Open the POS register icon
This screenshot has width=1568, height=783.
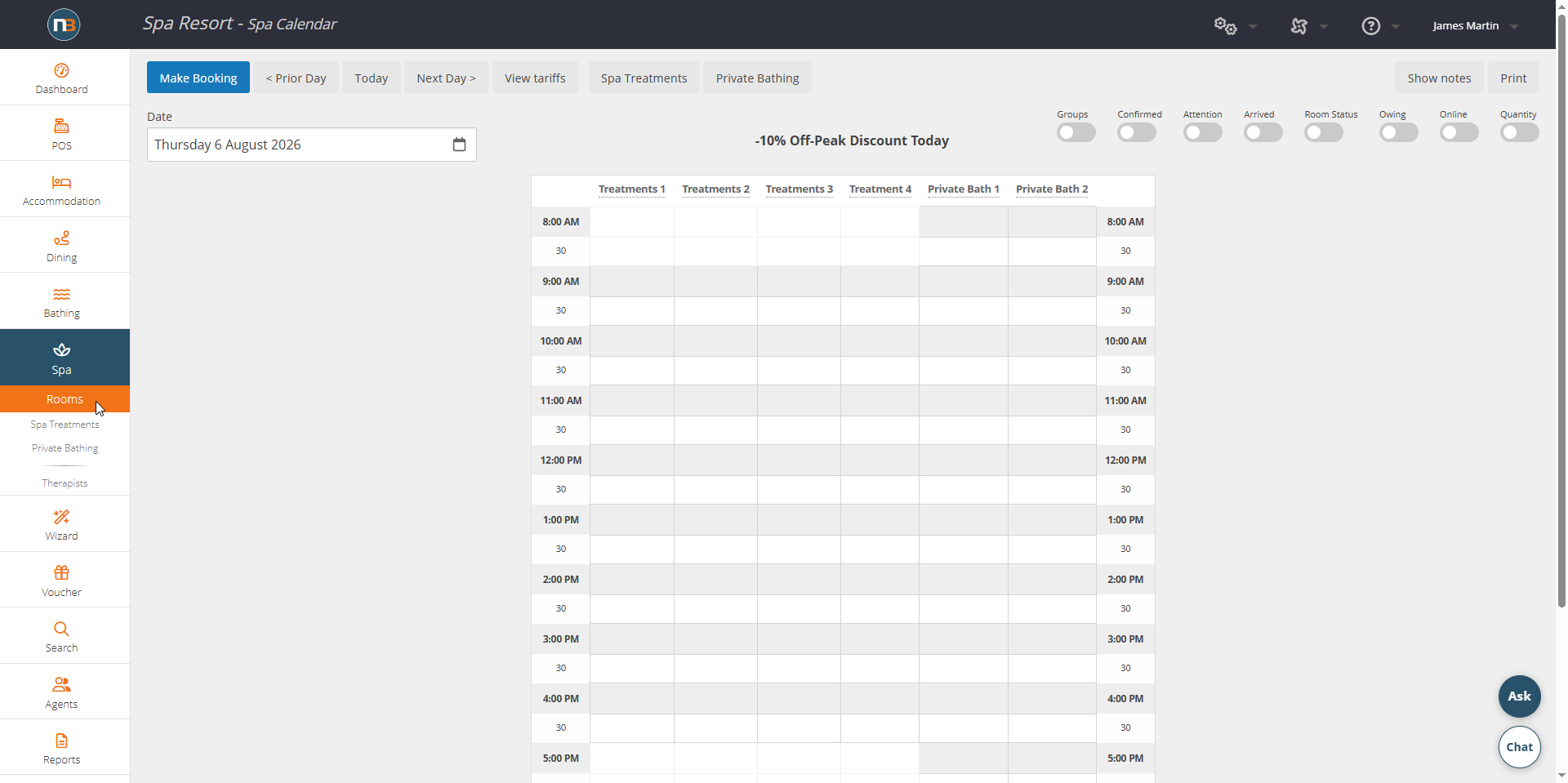click(61, 126)
